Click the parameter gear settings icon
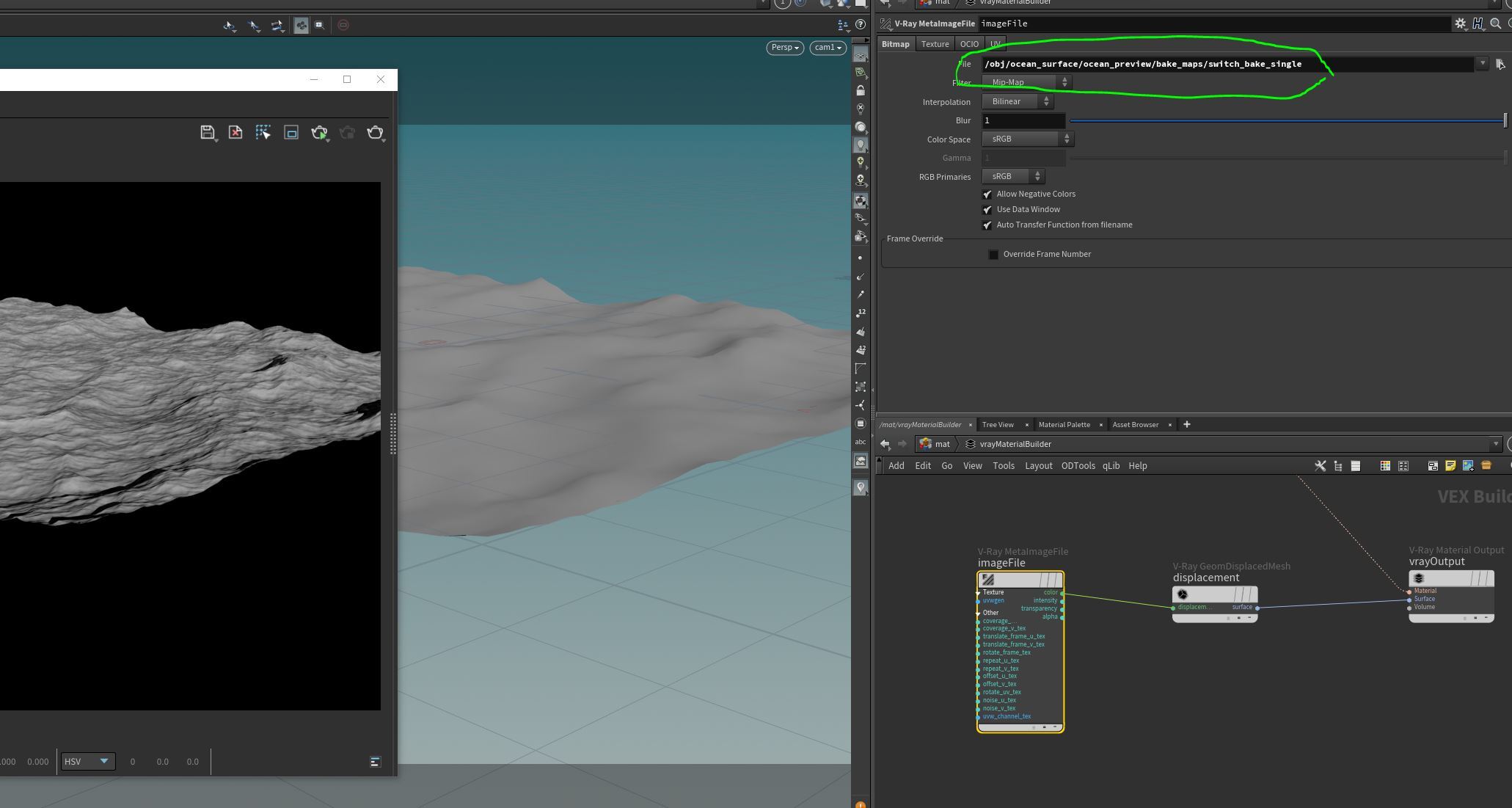This screenshot has height=808, width=1512. click(x=1461, y=23)
